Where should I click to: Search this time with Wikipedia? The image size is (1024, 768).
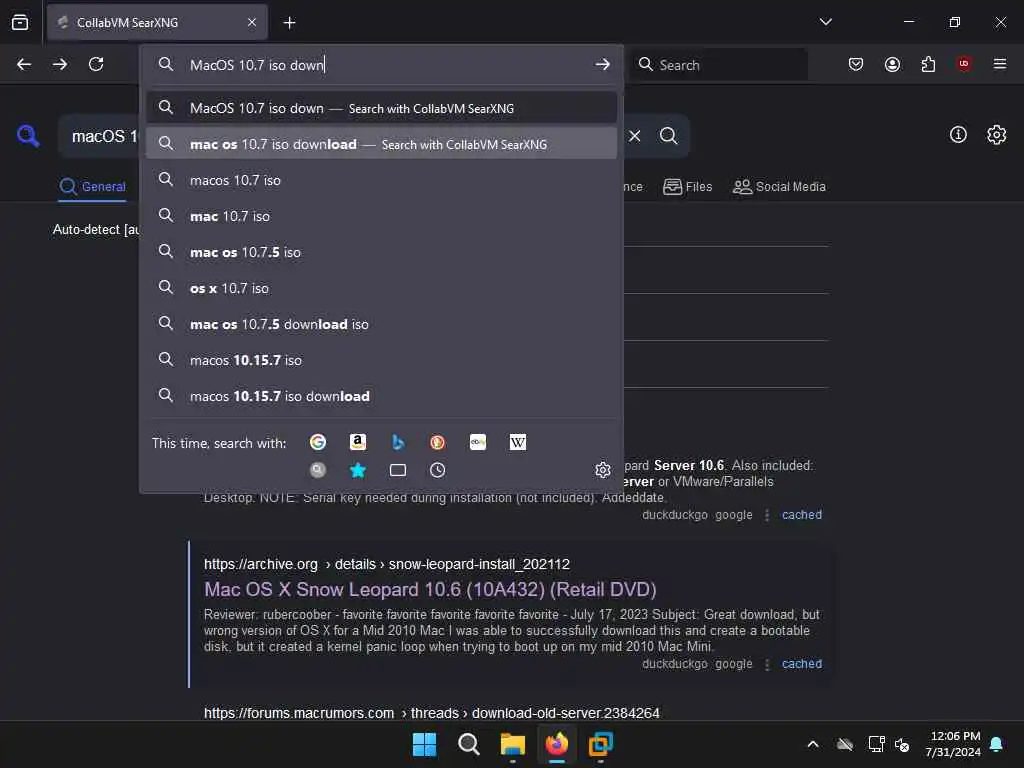(x=518, y=442)
